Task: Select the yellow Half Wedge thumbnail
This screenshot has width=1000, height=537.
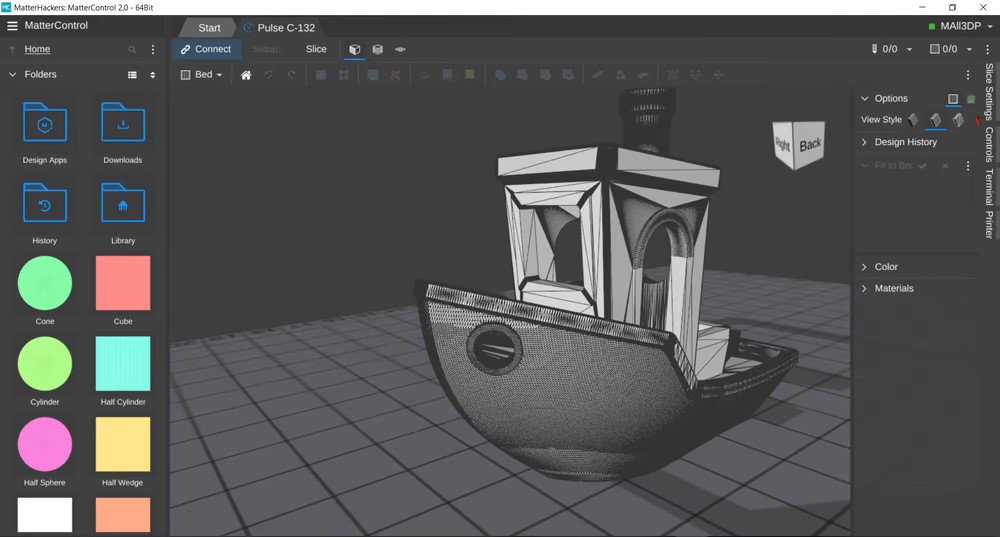Action: point(123,445)
